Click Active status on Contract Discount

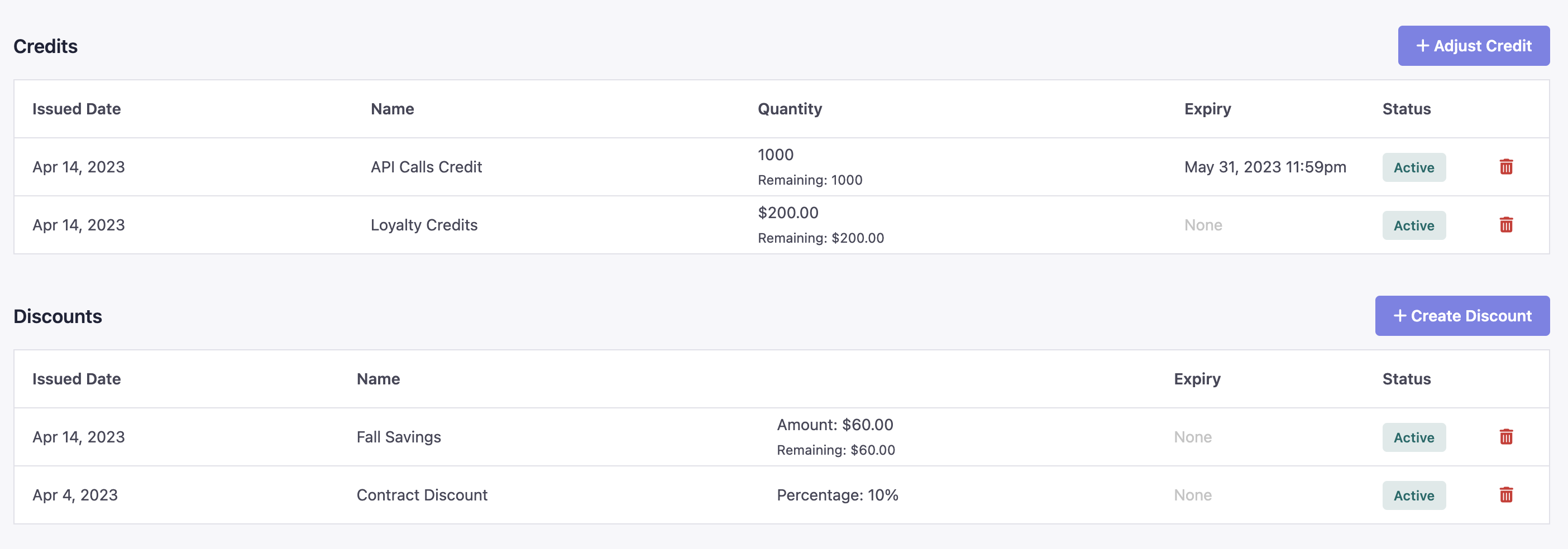[x=1413, y=495]
